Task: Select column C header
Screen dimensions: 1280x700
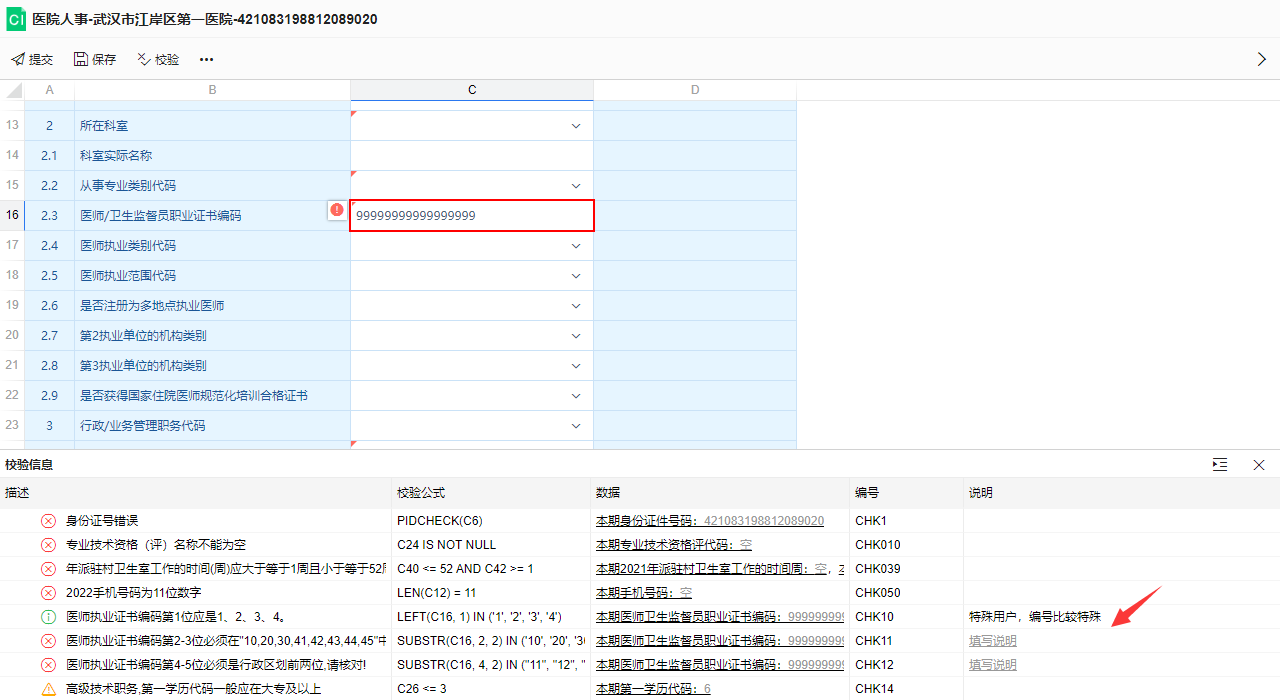Action: pos(472,90)
